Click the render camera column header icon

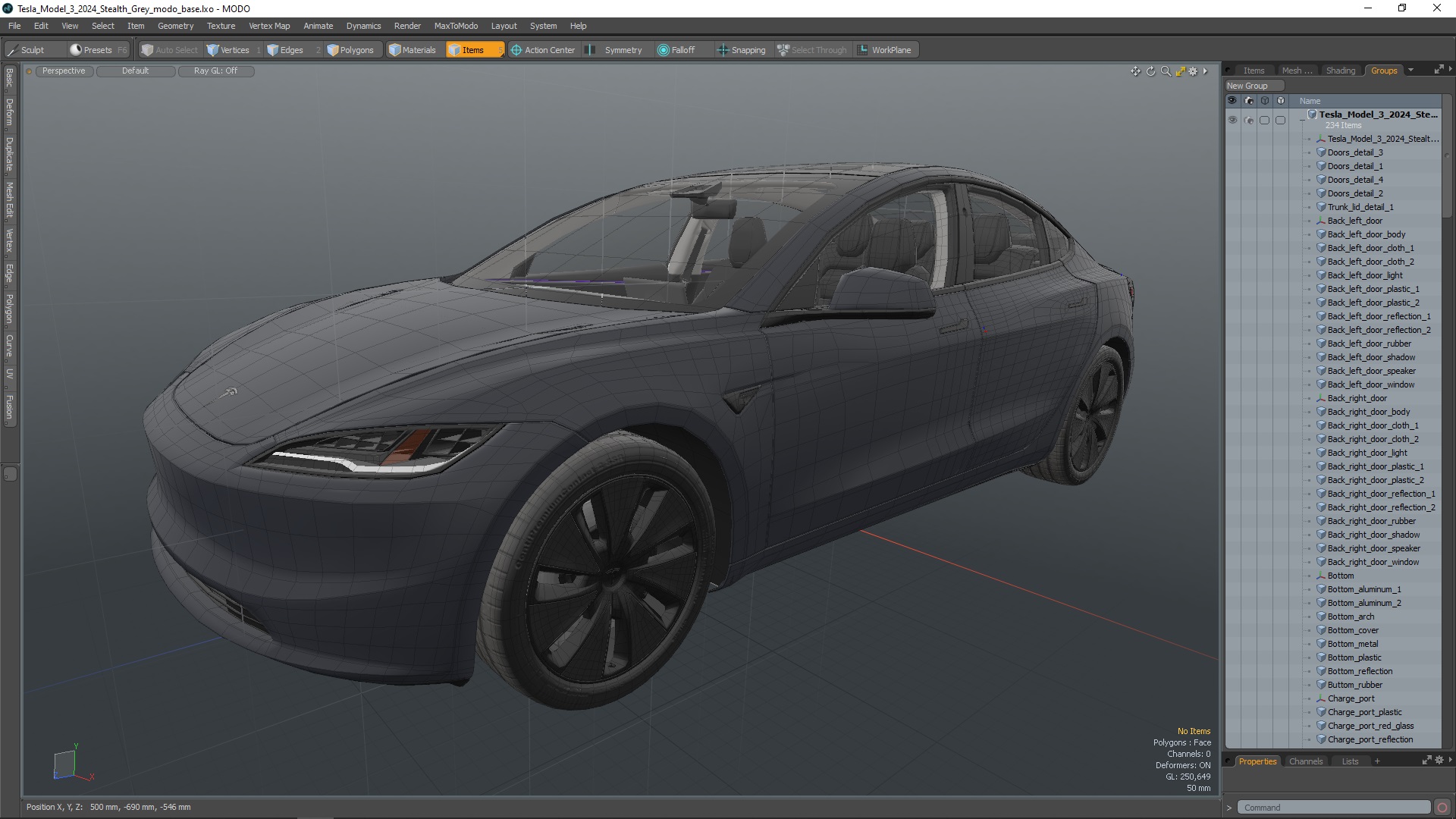(x=1249, y=100)
